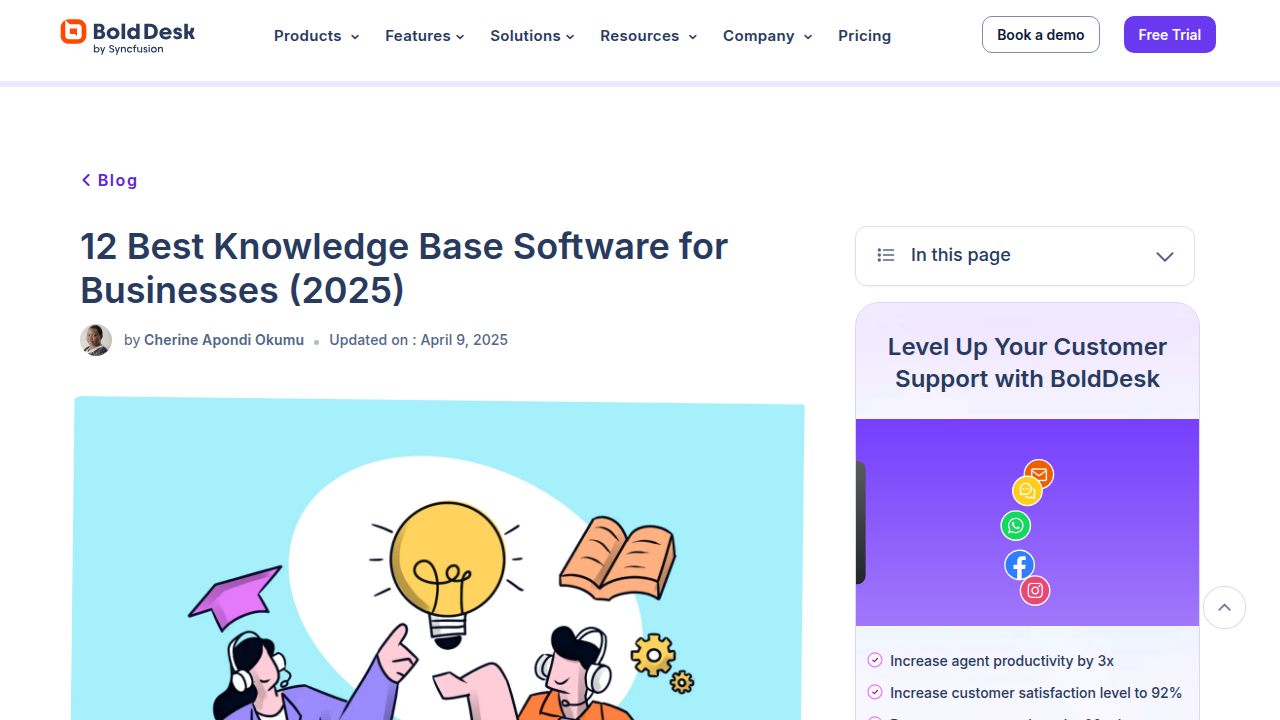Click the Increase agent productivity by 3x item
Image resolution: width=1280 pixels, height=720 pixels.
tap(1002, 661)
